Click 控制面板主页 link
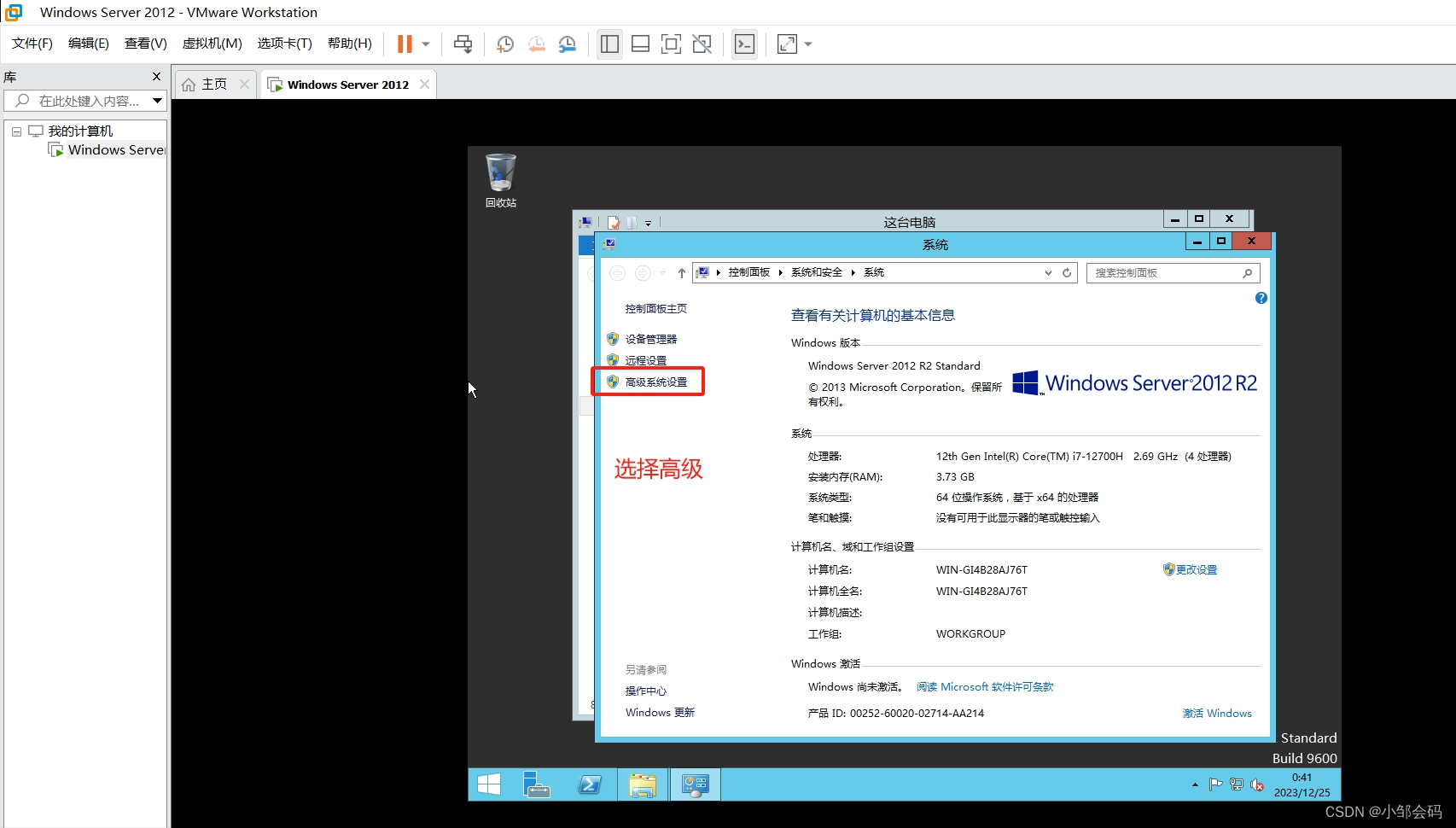Viewport: 1456px width, 828px height. point(656,309)
